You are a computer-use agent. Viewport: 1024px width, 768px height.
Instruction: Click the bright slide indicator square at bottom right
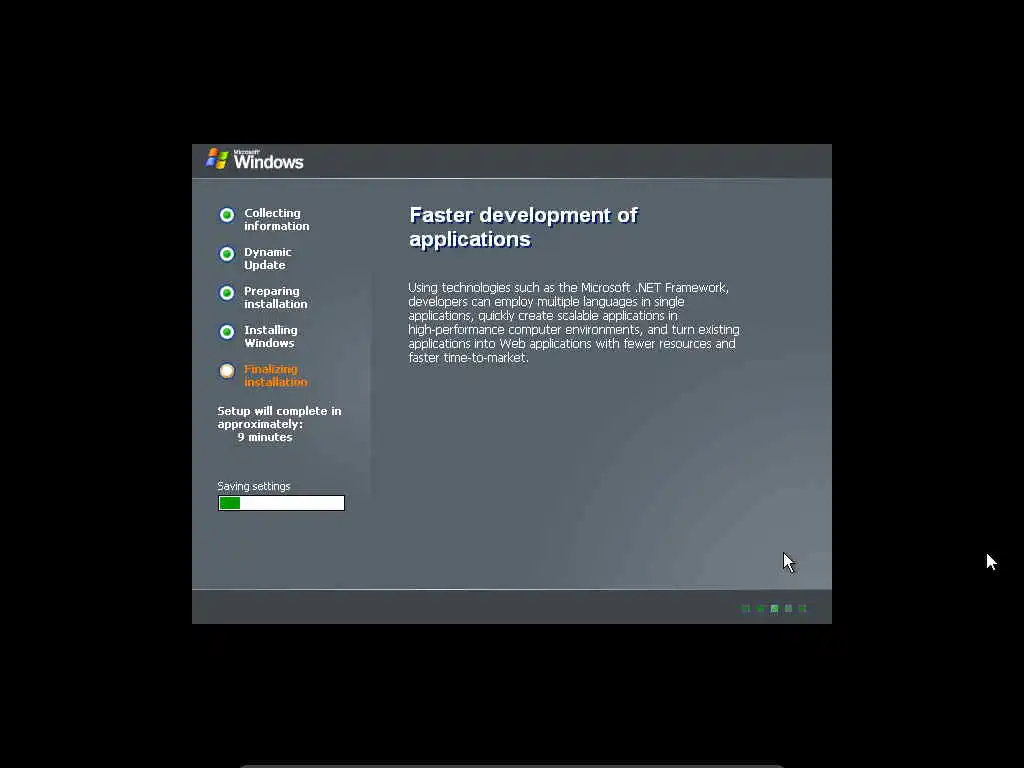coord(775,609)
